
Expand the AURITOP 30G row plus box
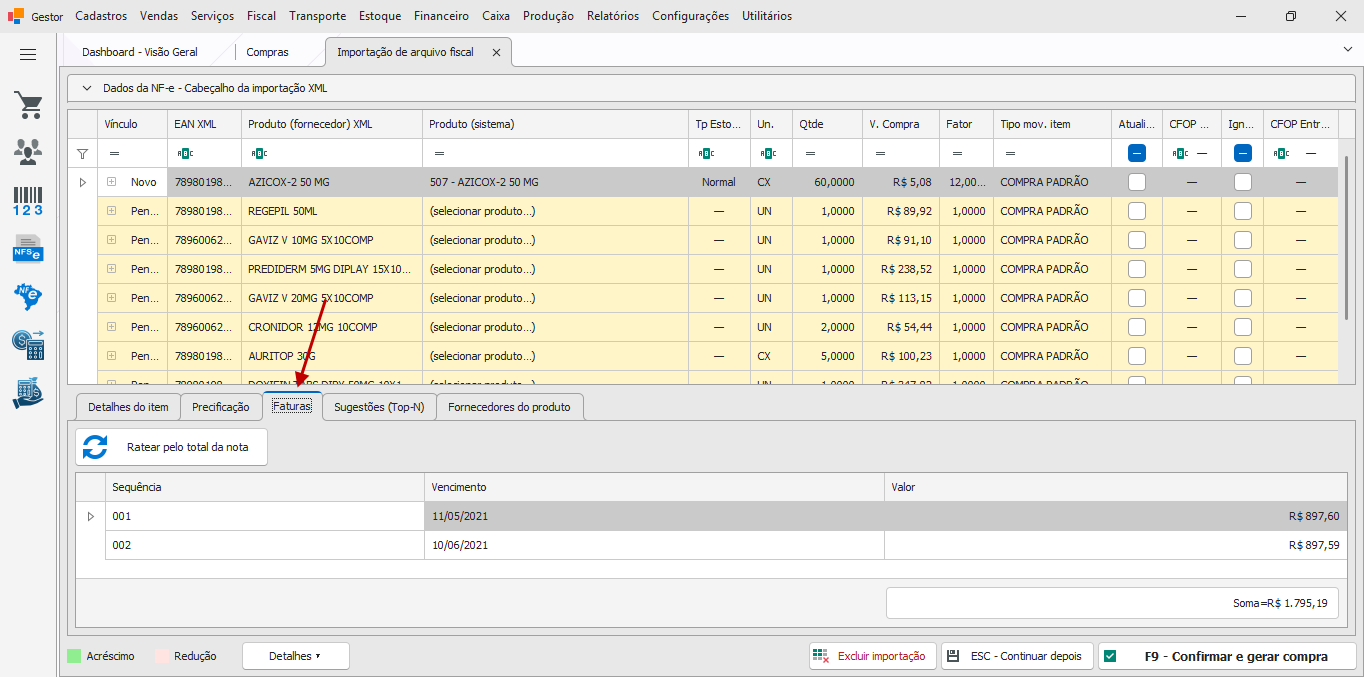(111, 356)
